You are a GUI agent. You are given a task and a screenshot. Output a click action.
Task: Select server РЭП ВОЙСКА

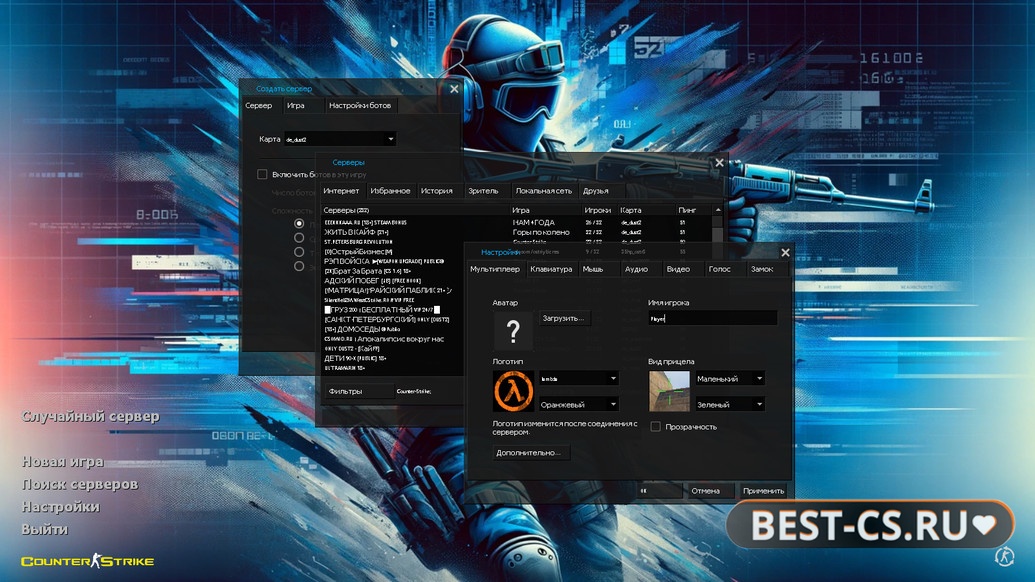click(392, 261)
